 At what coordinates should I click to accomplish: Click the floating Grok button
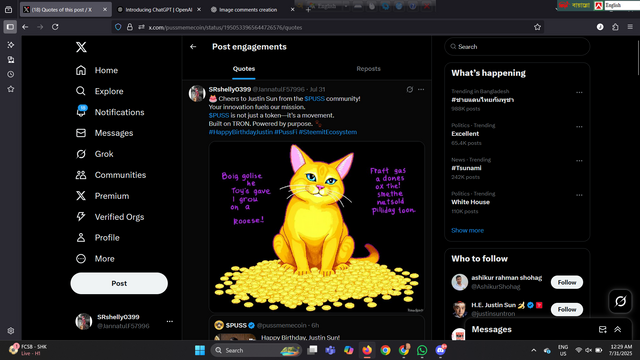click(620, 301)
